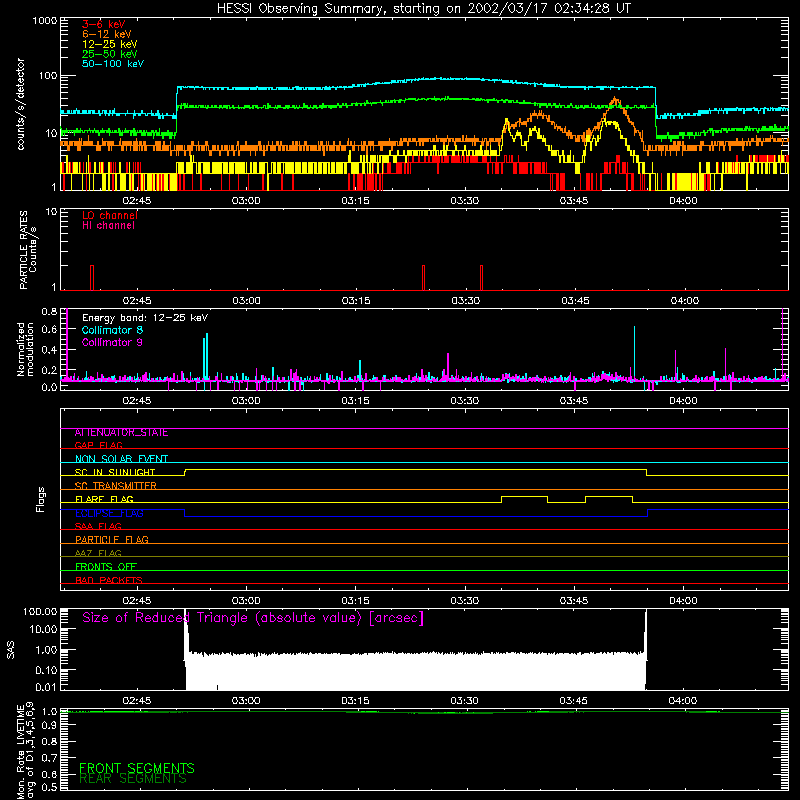Pick the green 25-50 keV legend label

coord(110,54)
